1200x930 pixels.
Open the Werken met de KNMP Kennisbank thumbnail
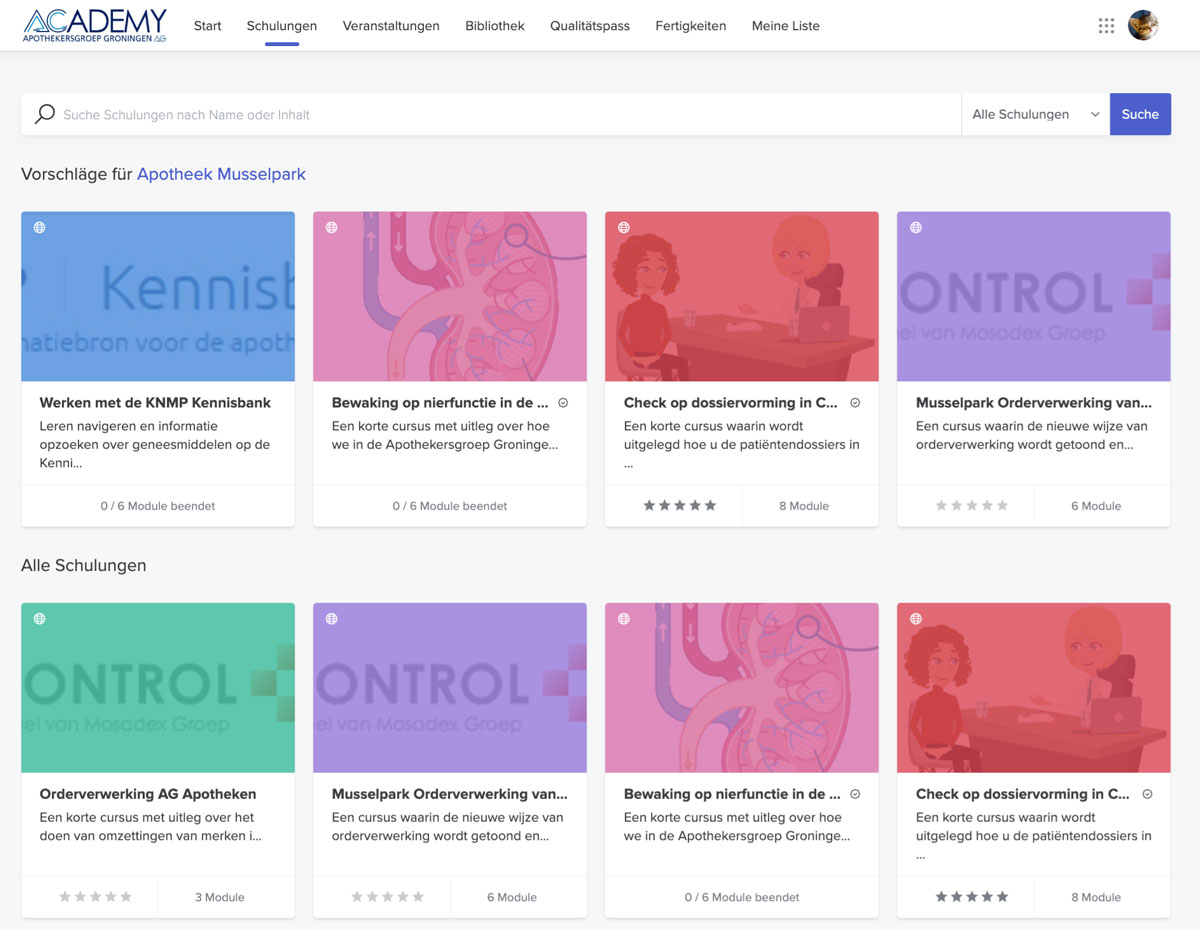point(158,296)
